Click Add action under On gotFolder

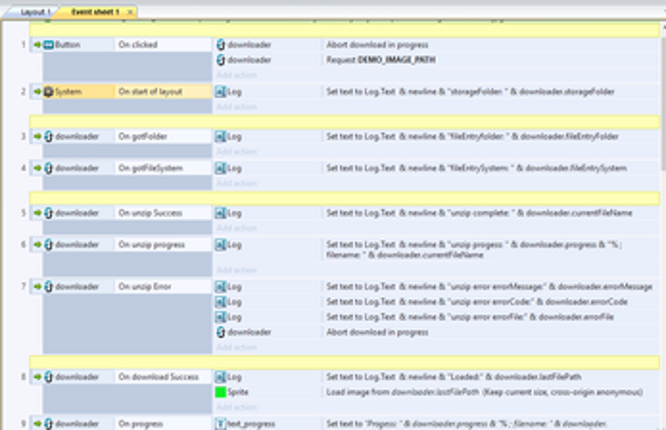click(237, 152)
